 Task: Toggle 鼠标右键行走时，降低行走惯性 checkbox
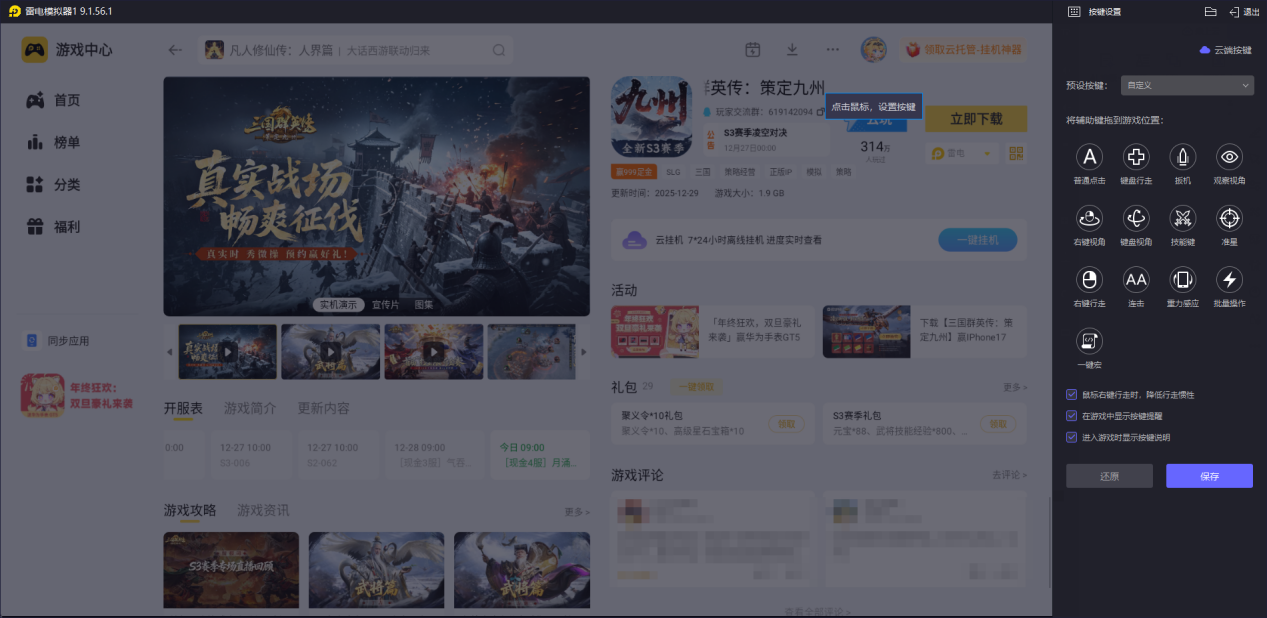[x=1072, y=394]
